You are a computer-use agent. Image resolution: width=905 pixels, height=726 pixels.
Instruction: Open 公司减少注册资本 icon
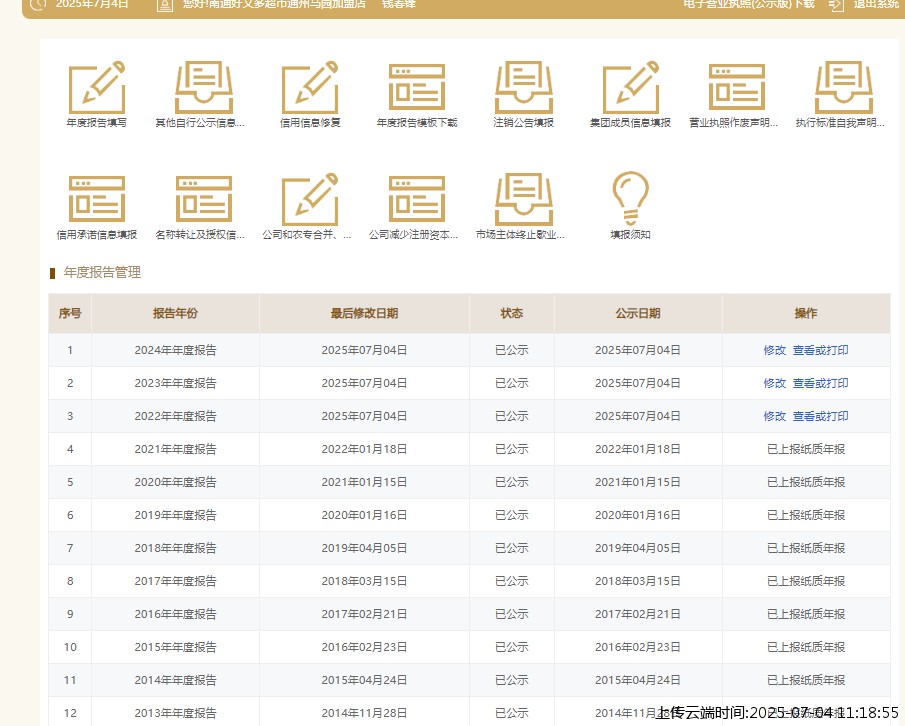417,199
